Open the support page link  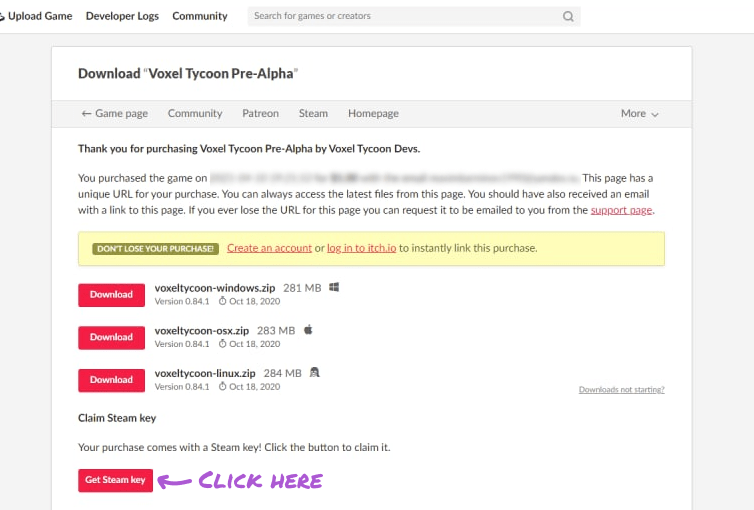(x=621, y=210)
